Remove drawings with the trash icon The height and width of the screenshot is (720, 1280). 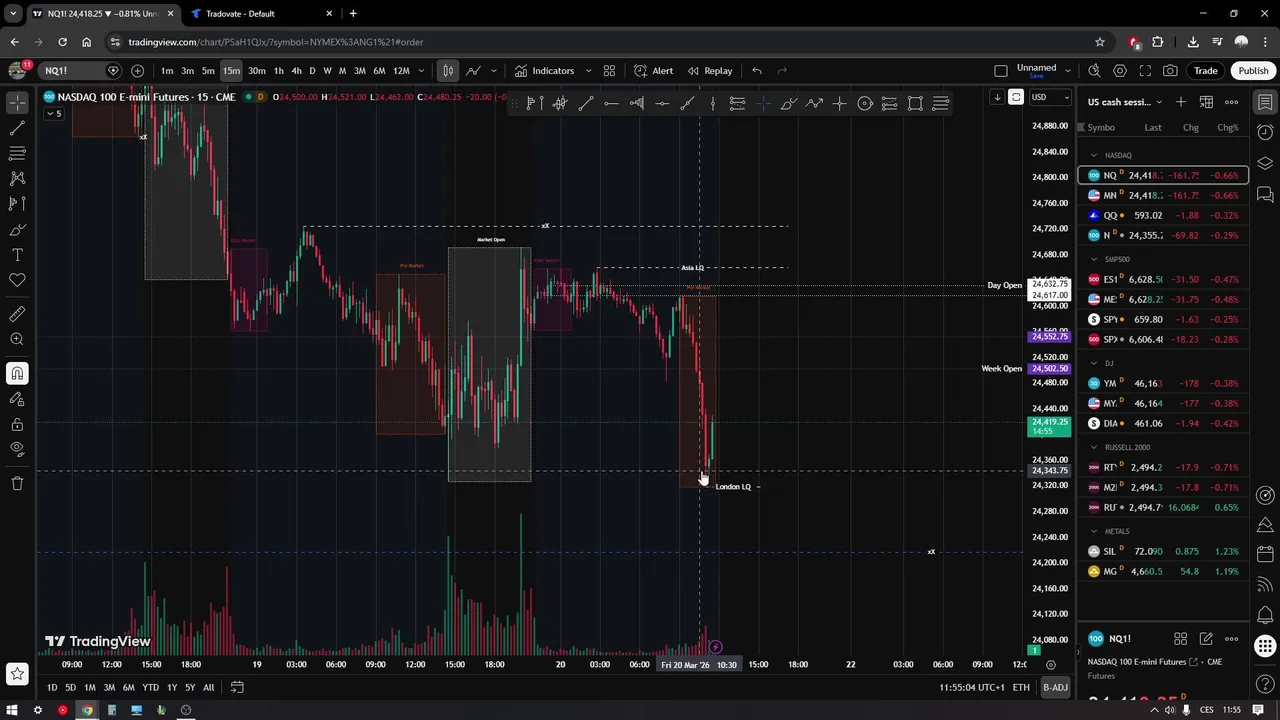17,483
